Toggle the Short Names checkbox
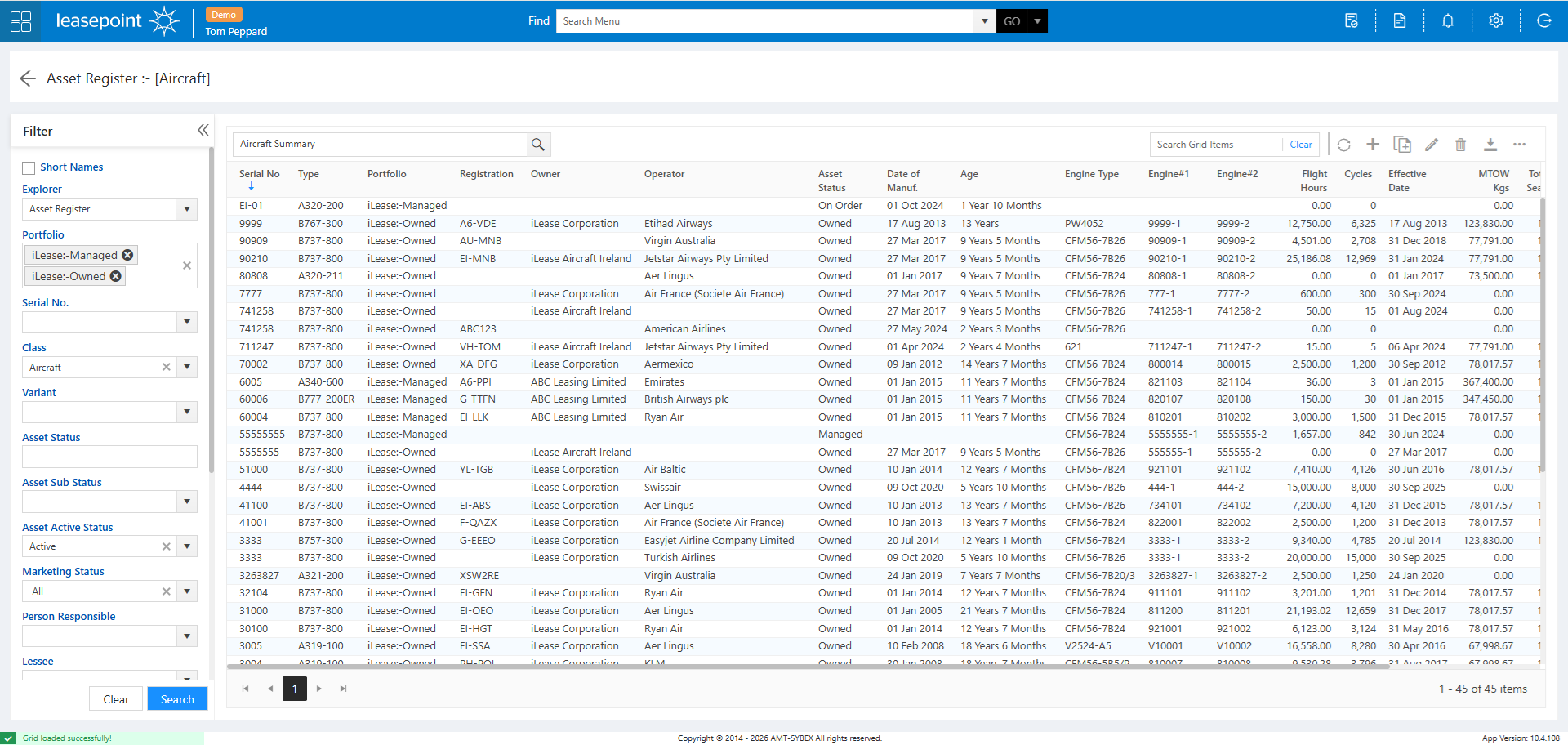The width and height of the screenshot is (1568, 745). (x=29, y=167)
